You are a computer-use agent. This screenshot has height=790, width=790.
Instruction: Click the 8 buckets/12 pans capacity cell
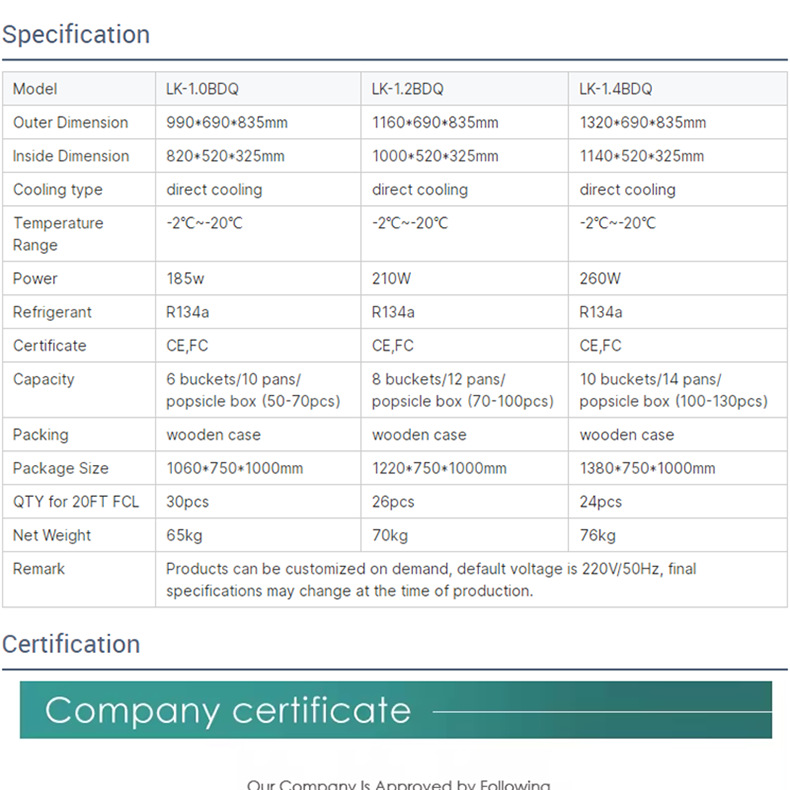click(463, 390)
